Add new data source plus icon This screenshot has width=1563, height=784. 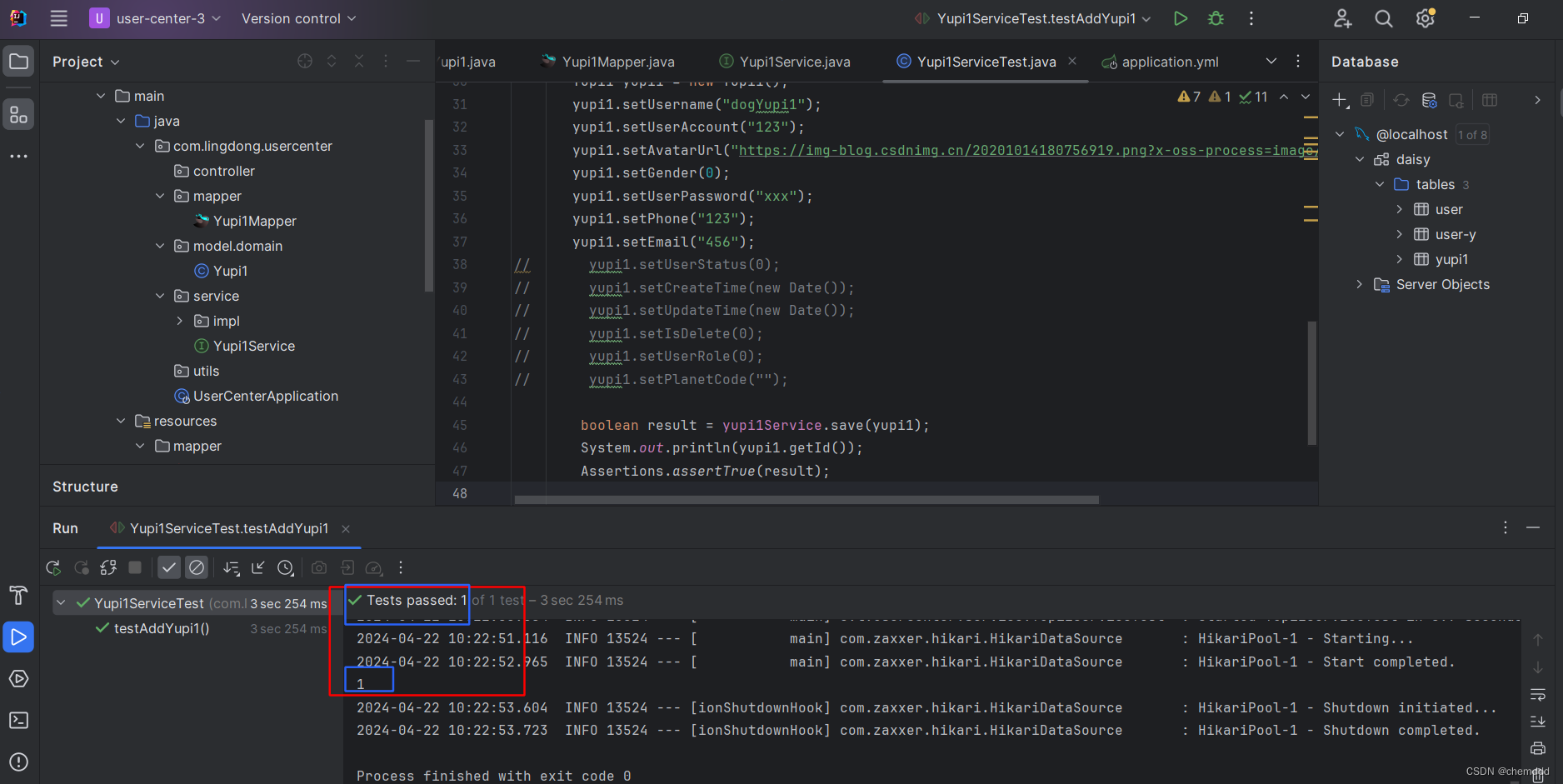(x=1340, y=100)
